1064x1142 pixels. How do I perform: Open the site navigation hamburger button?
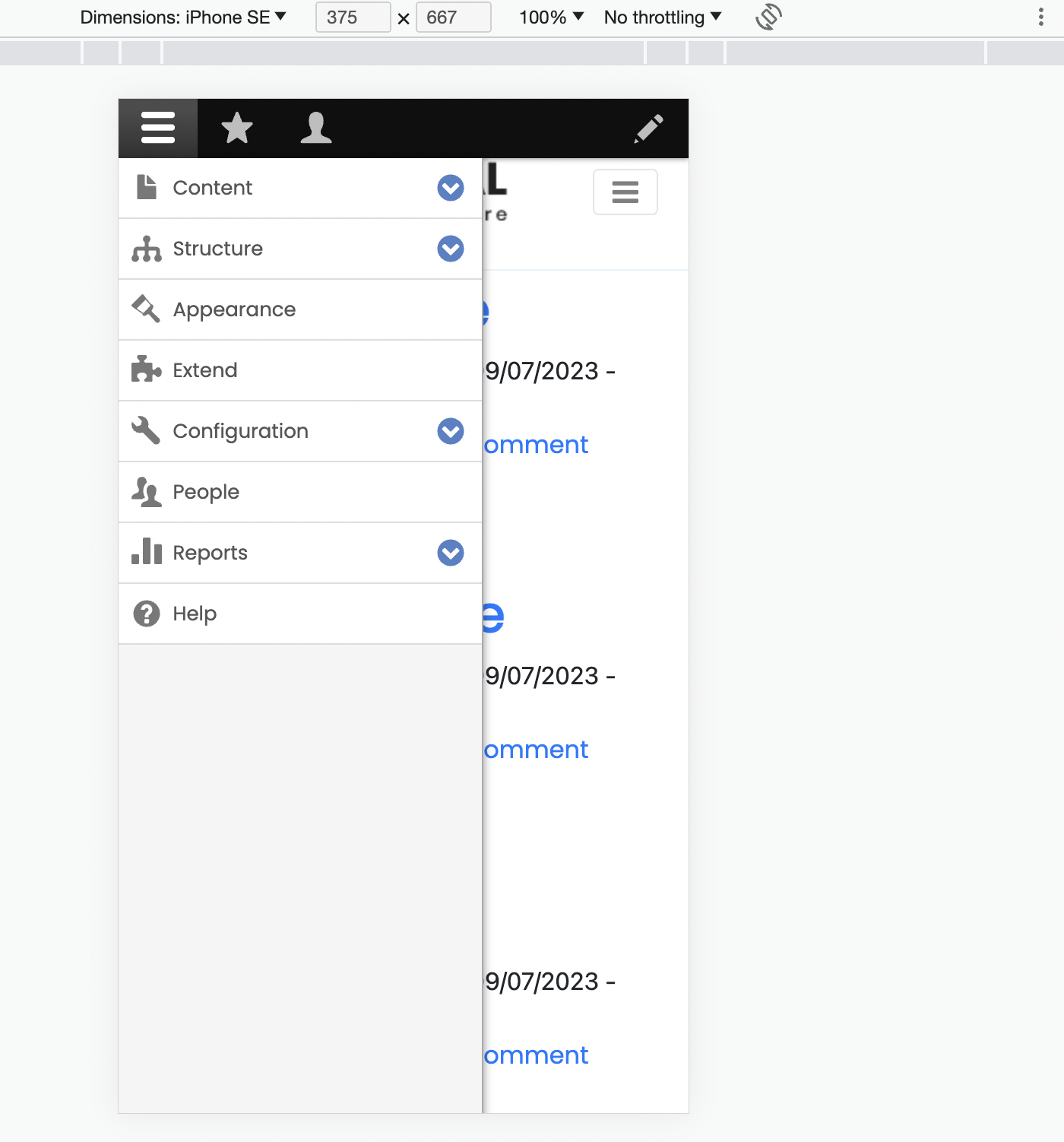[x=625, y=192]
